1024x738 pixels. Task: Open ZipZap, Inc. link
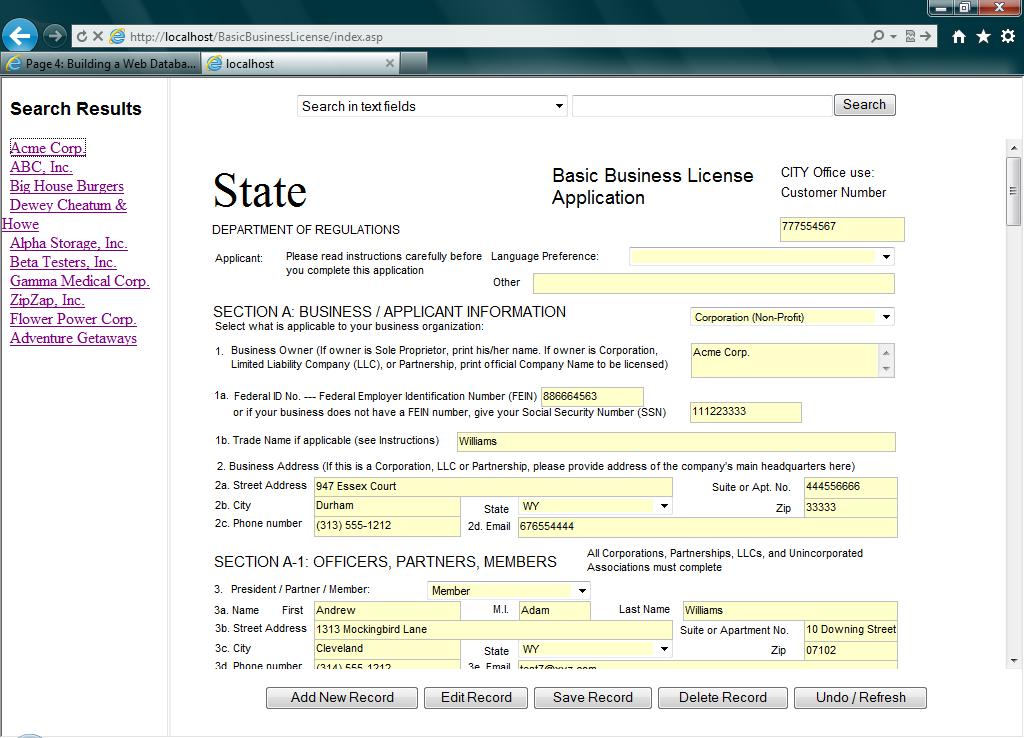point(47,300)
